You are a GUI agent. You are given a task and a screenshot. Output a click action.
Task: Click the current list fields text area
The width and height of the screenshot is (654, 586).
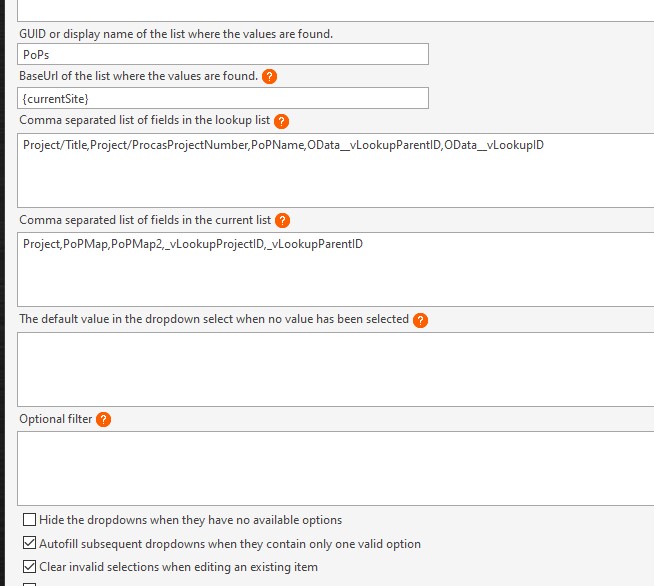click(x=335, y=270)
